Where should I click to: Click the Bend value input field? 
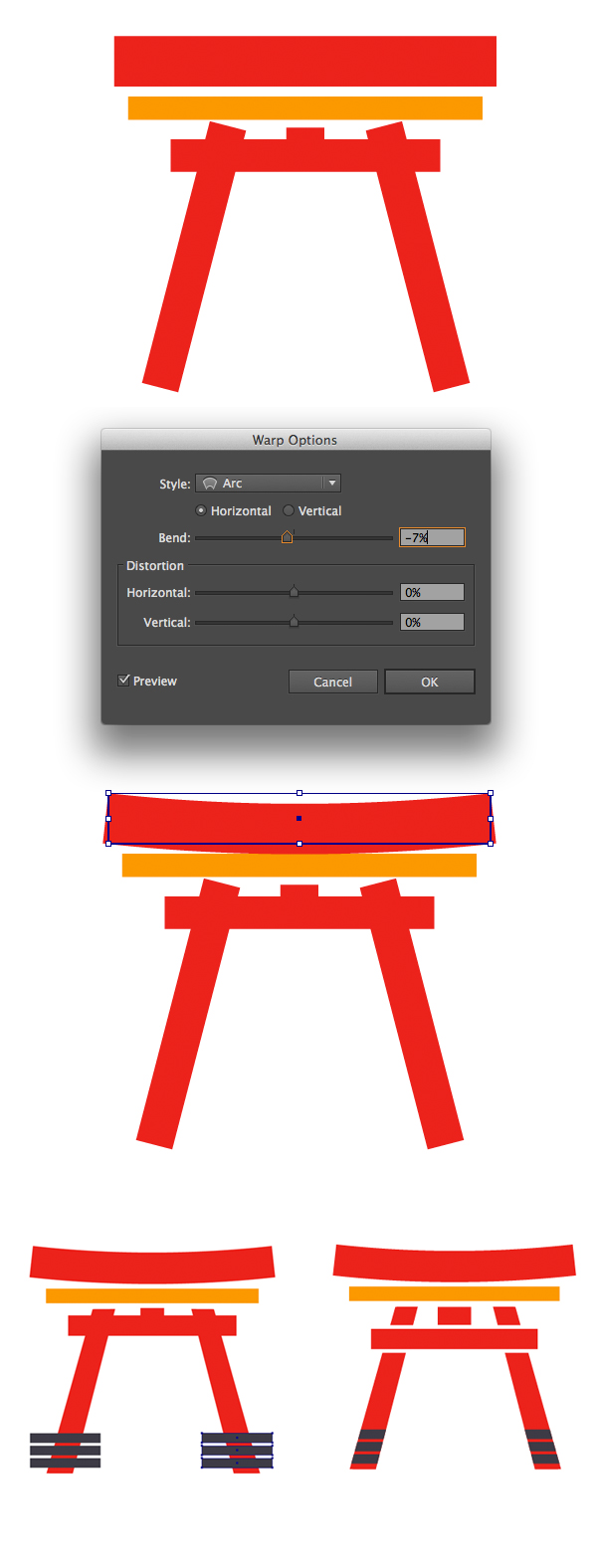(x=432, y=537)
